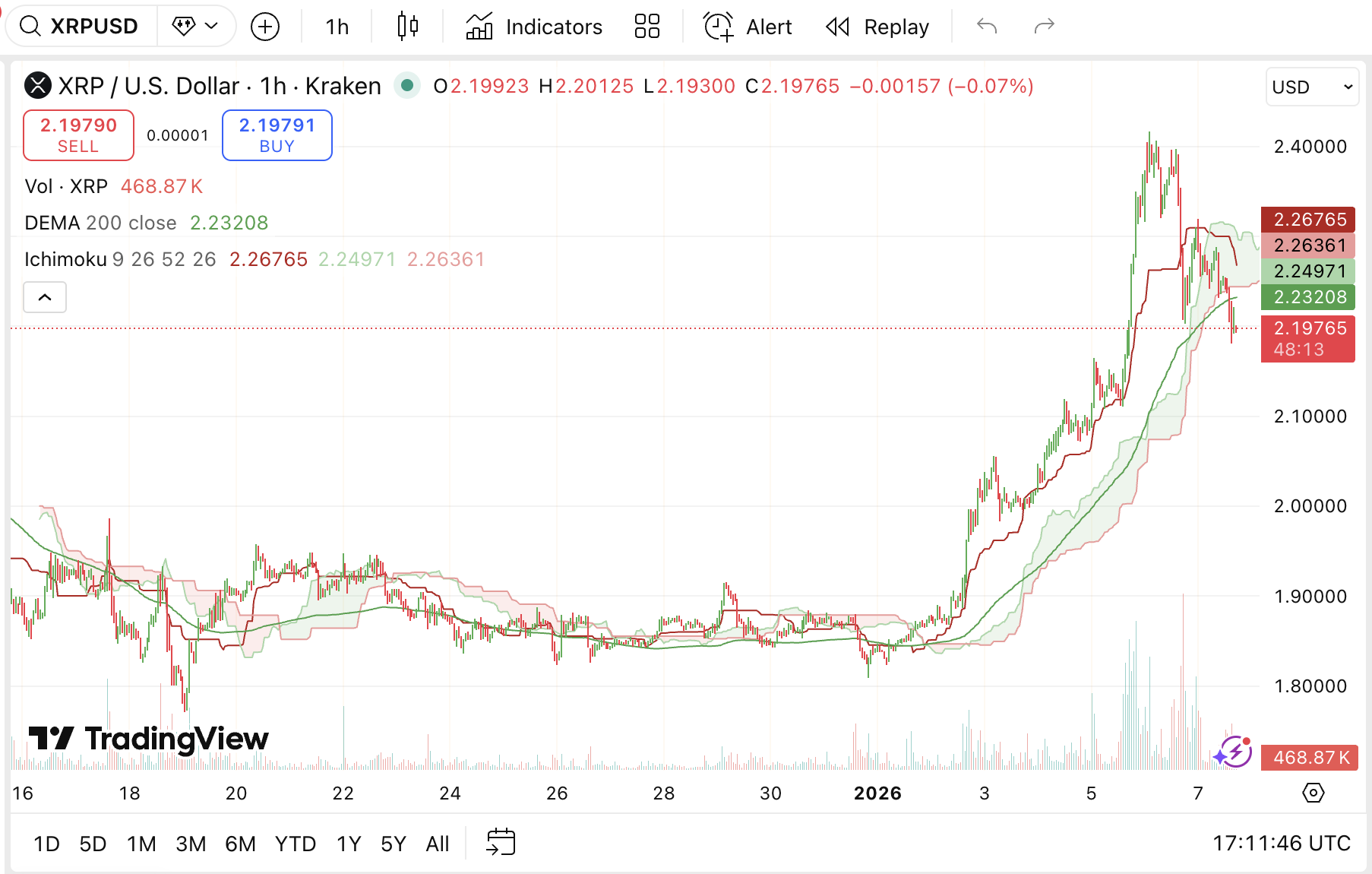
Task: Click the redo arrow
Action: (1045, 27)
